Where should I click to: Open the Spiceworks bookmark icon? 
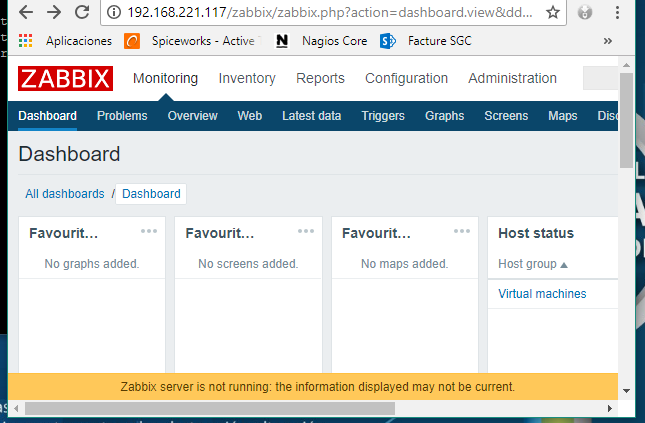[132, 41]
